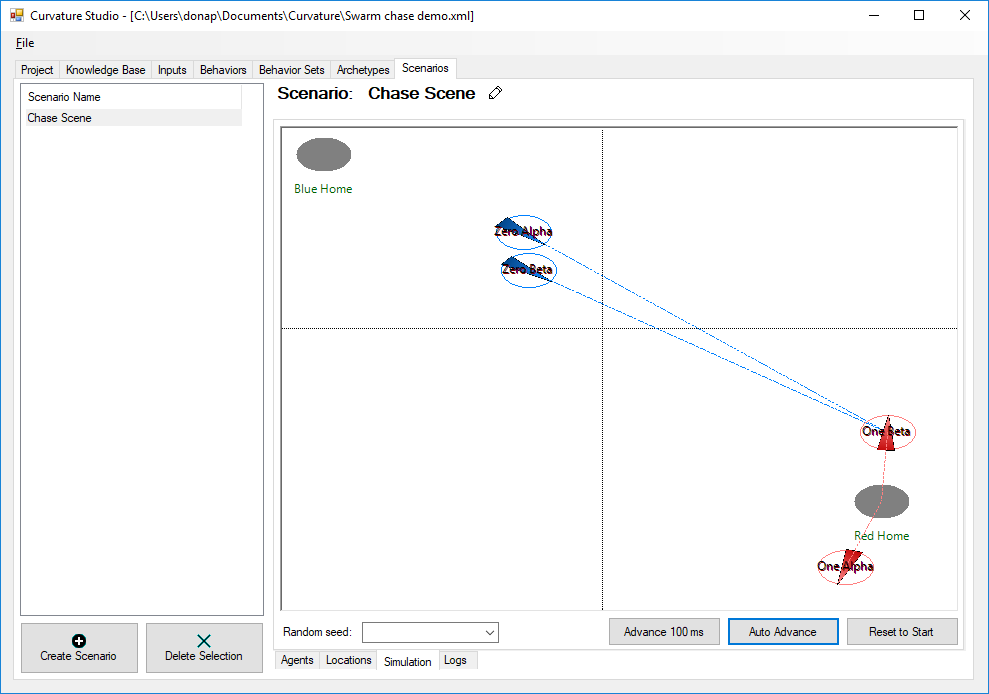Switch to the Knowledge Base tab

[105, 70]
